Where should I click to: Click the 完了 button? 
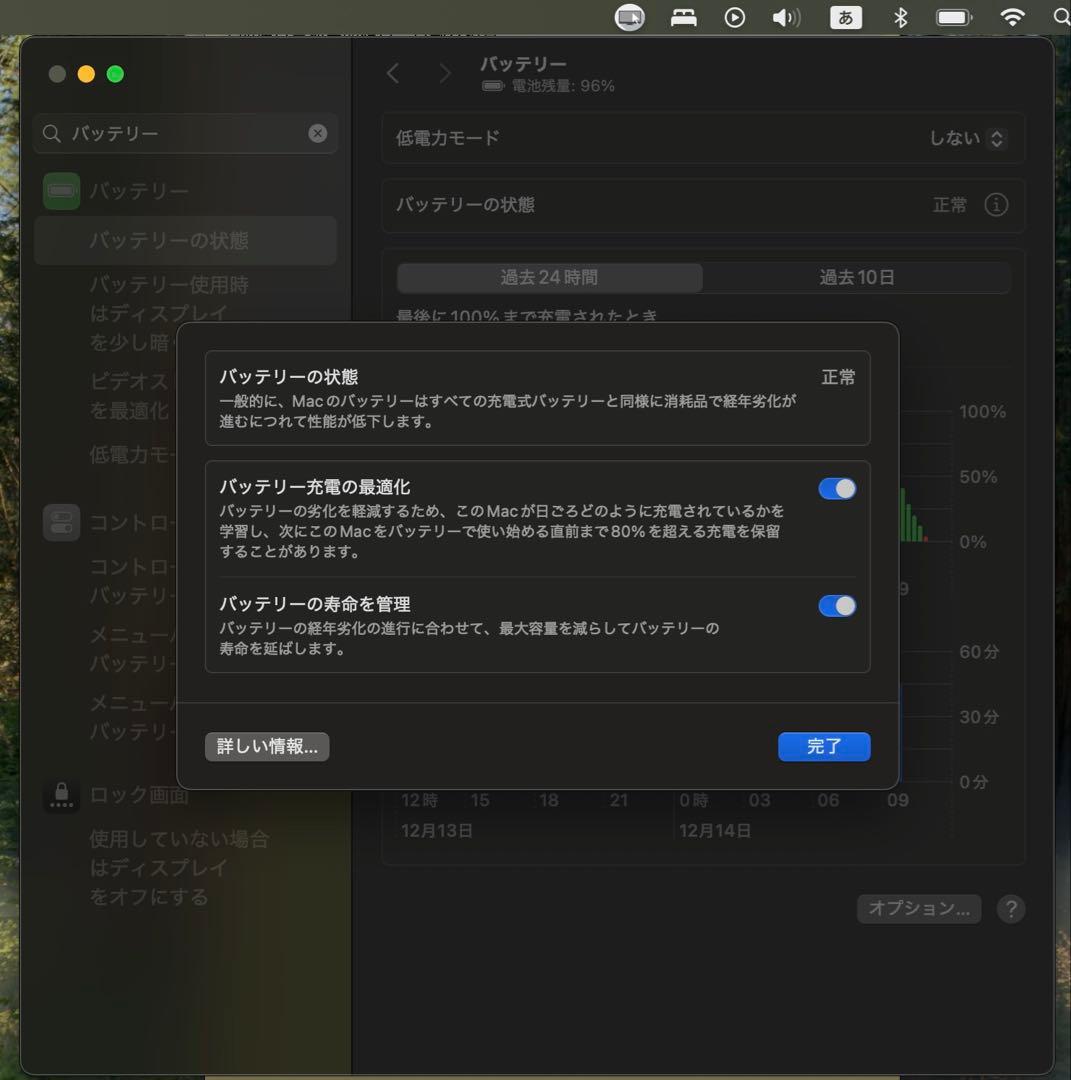pos(824,746)
